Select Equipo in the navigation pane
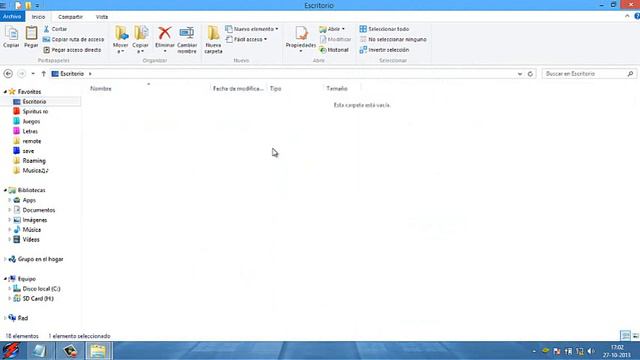640x360 pixels. pos(27,279)
